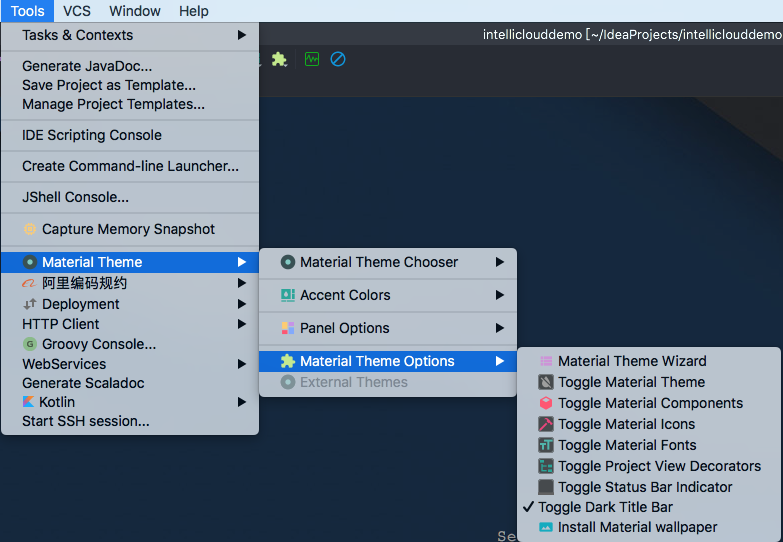Click the Groovy Console green G icon
This screenshot has width=783, height=542.
tap(30, 344)
